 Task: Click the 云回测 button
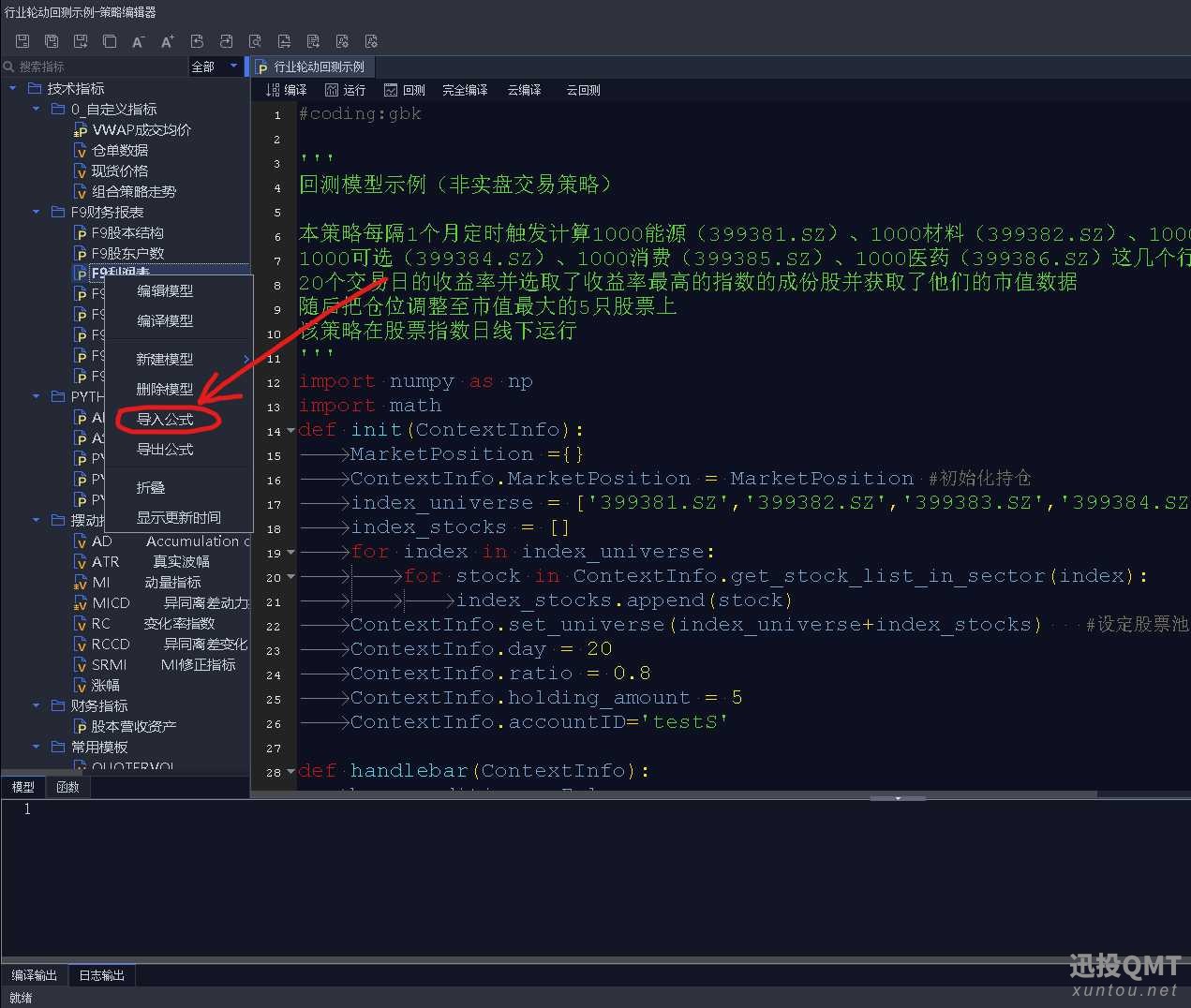[583, 90]
